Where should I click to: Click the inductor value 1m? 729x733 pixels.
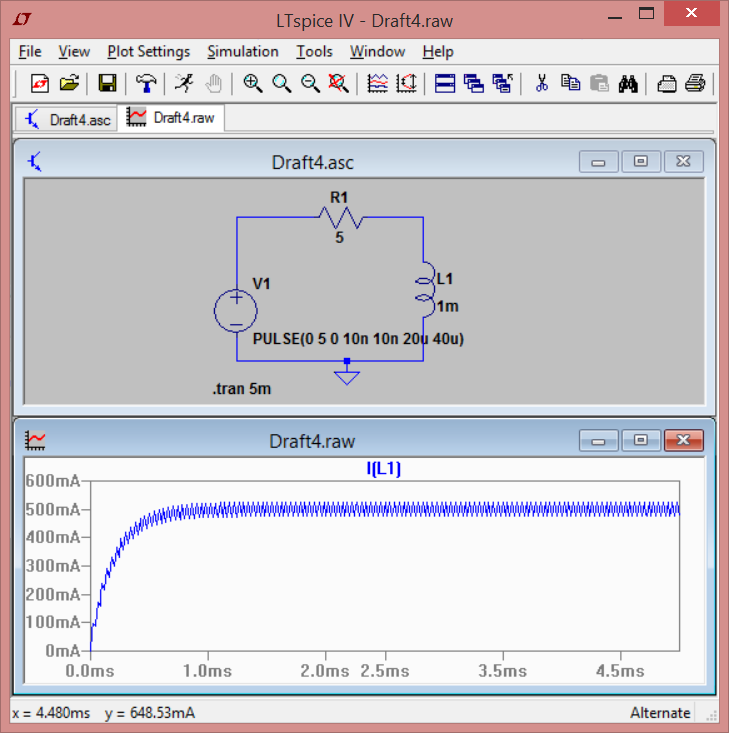(448, 307)
